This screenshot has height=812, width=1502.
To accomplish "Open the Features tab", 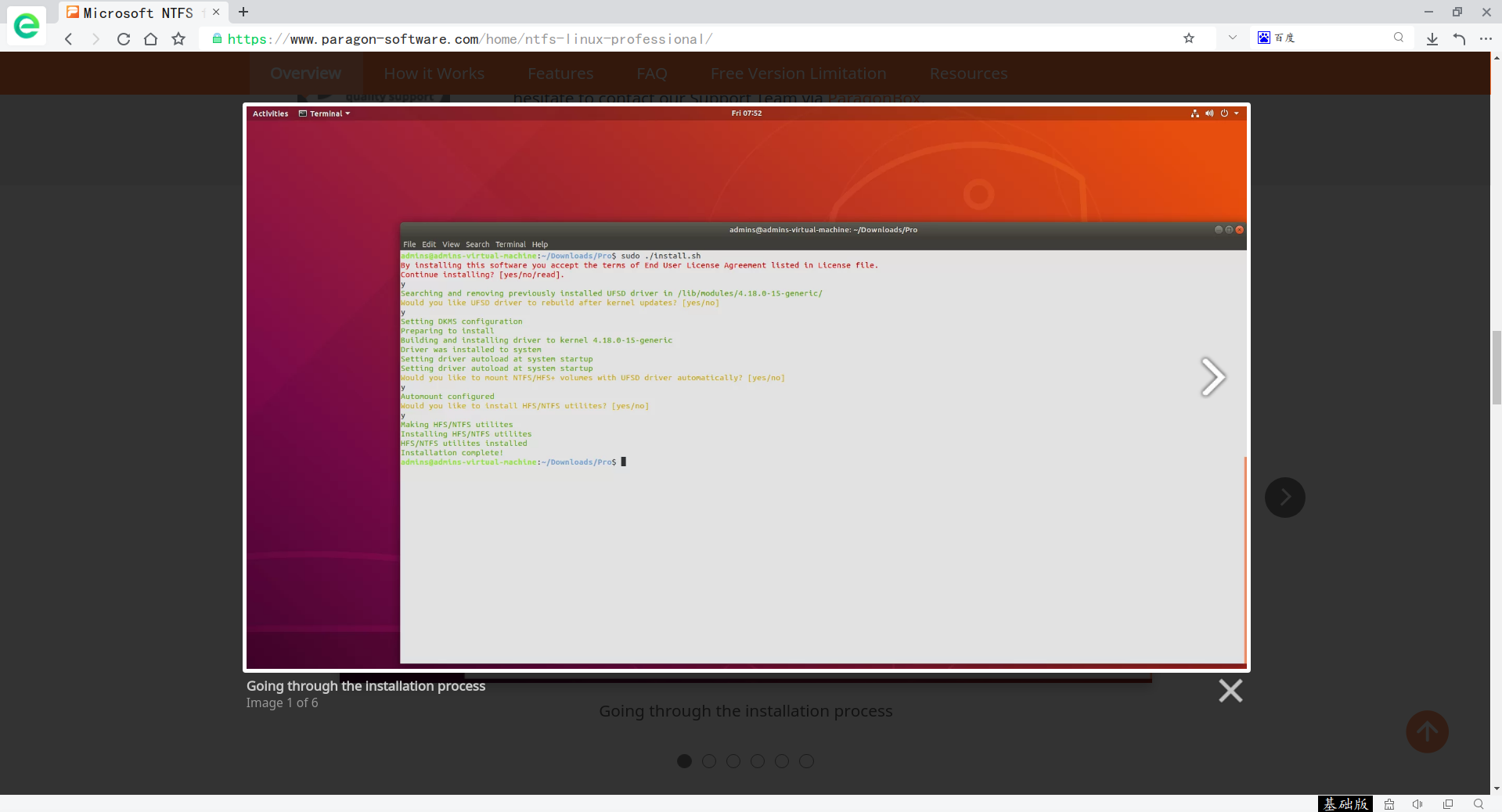I will pos(560,74).
